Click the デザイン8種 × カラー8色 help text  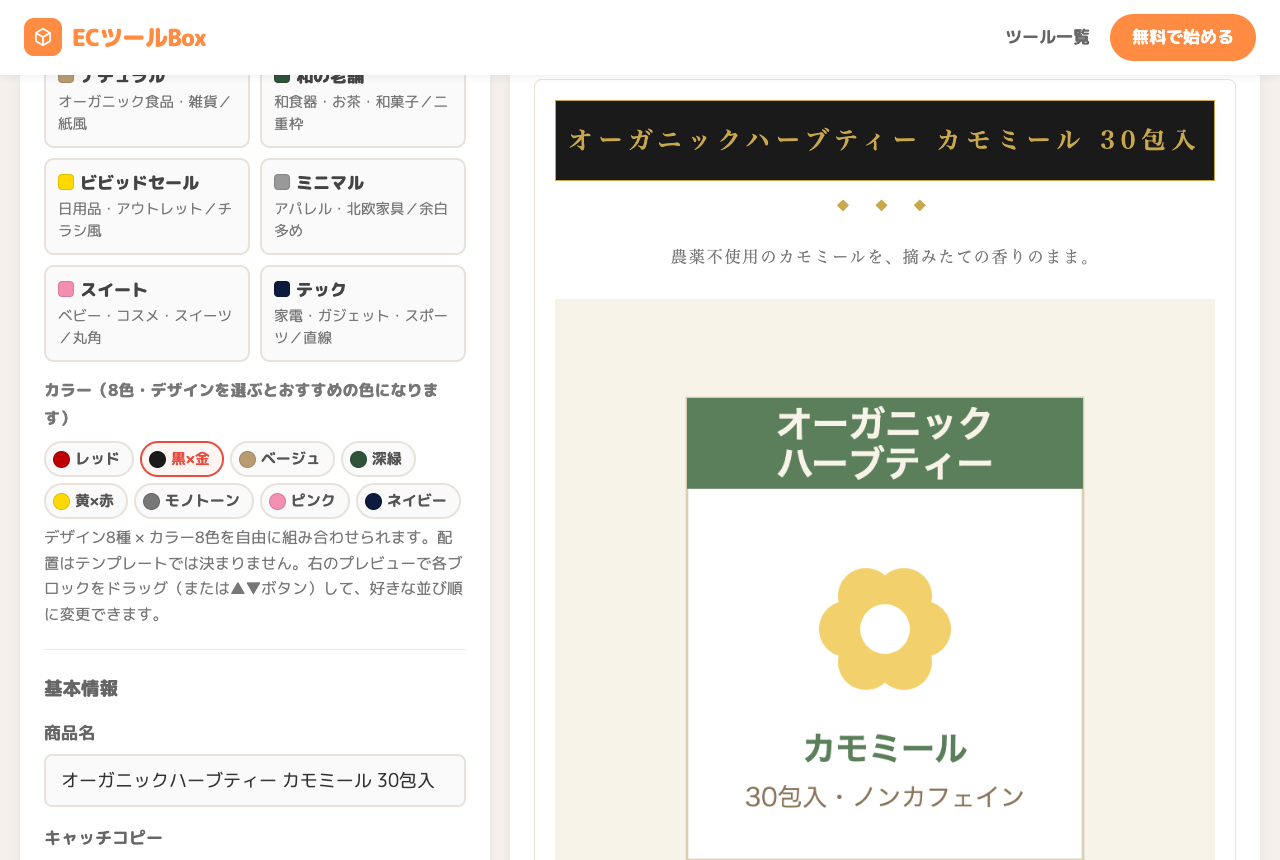point(254,576)
